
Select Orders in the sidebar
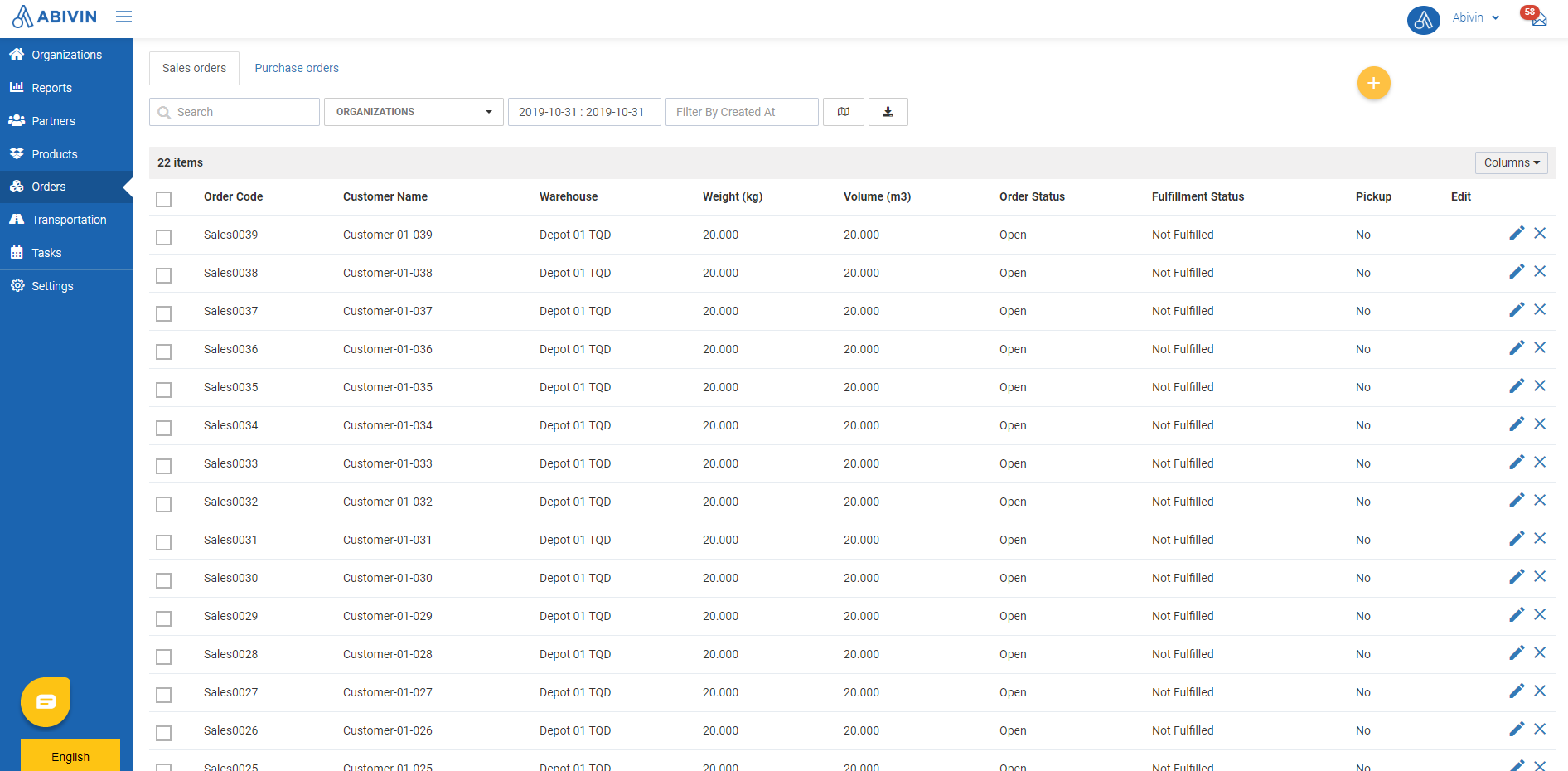(66, 187)
